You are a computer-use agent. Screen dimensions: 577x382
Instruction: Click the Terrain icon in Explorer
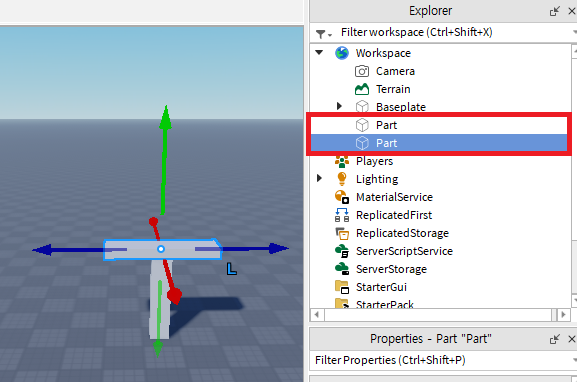pos(362,89)
